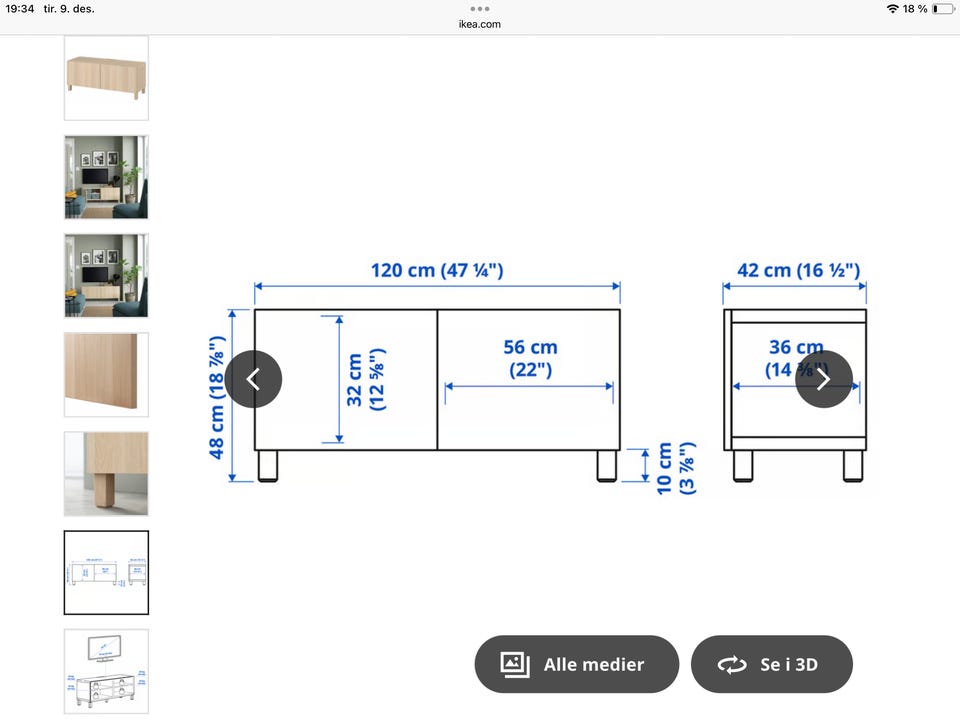The width and height of the screenshot is (960, 720).
Task: View the product with Se i 3D
Action: coord(771,664)
